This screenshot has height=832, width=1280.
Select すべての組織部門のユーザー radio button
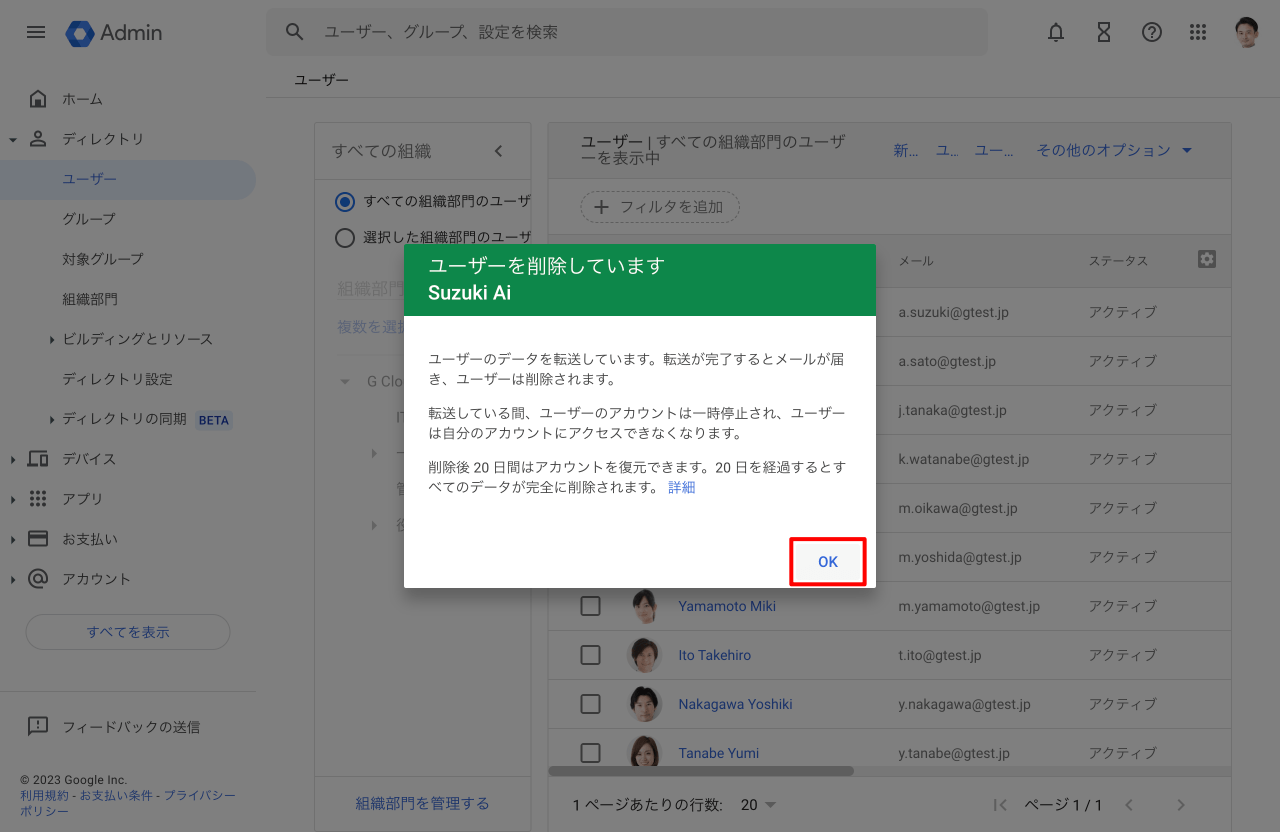[345, 201]
